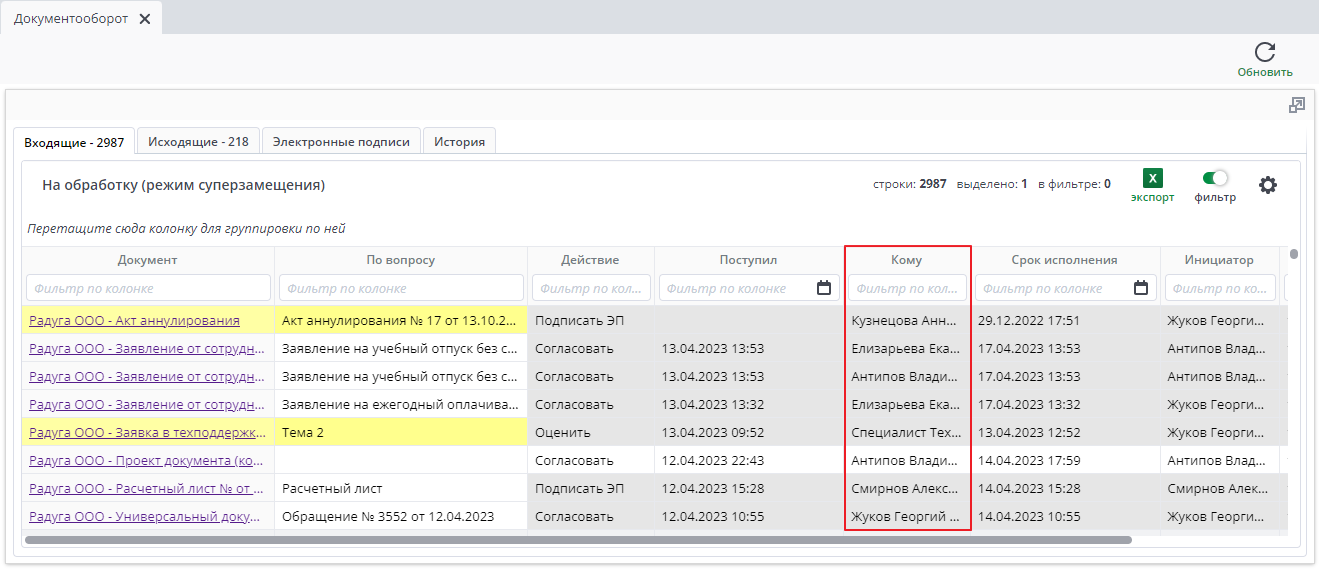Click 14.04.2023 17:59 deadline cell

click(x=1065, y=461)
